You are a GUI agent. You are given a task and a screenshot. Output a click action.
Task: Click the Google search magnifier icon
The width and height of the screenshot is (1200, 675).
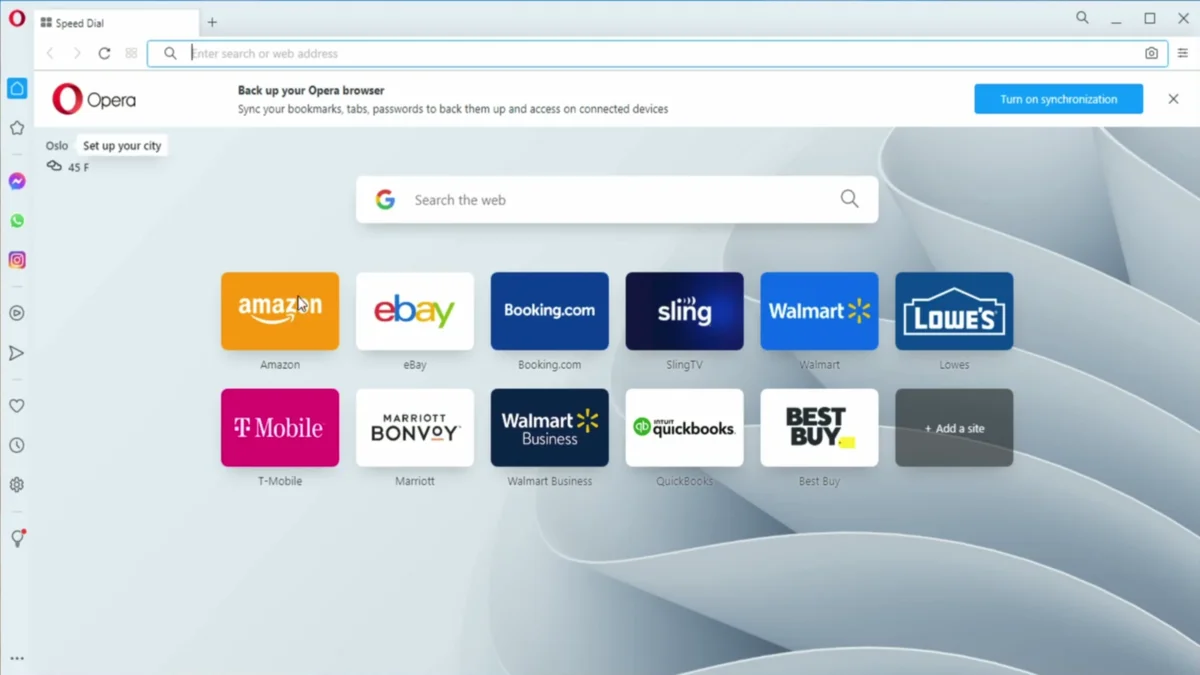(849, 199)
